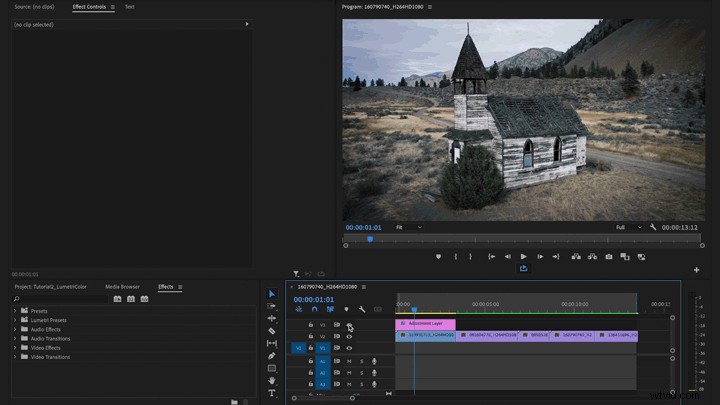Mute audio track A1
Image resolution: width=720 pixels, height=405 pixels.
349,361
